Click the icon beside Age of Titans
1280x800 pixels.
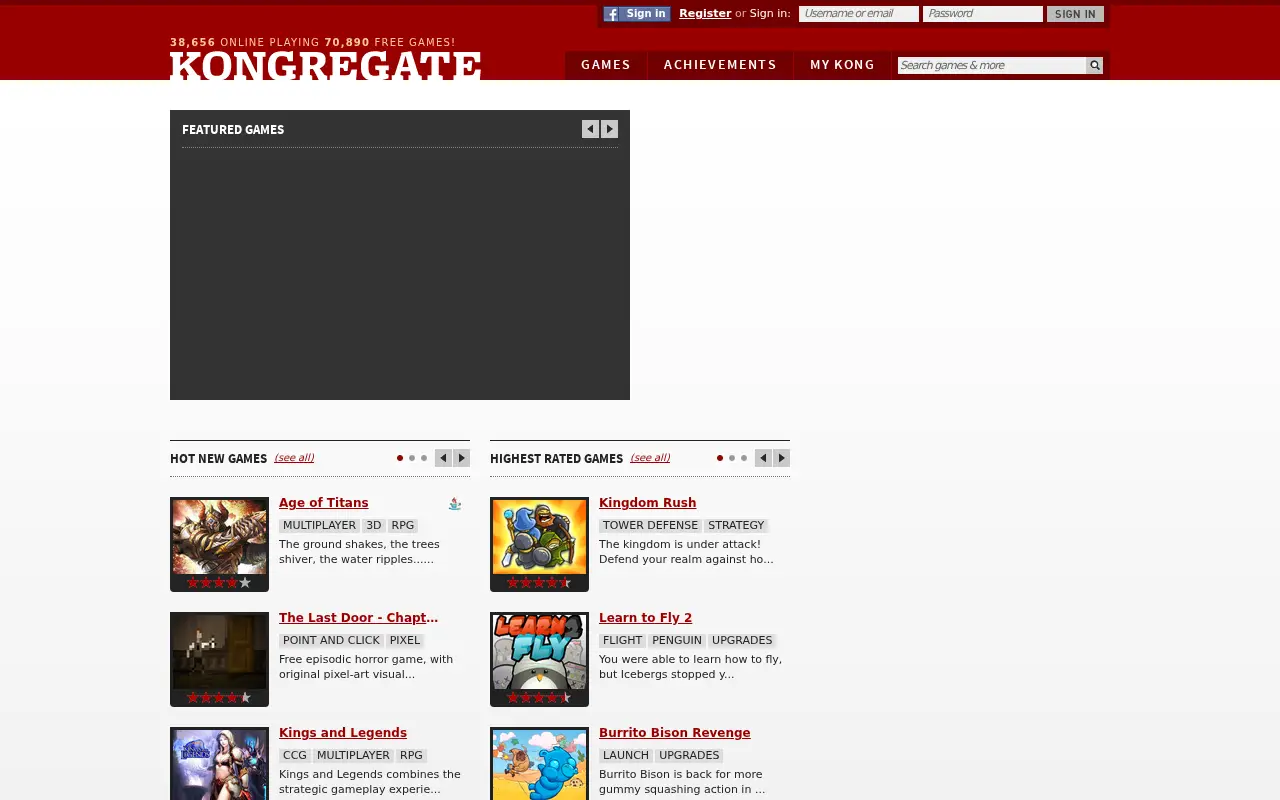(455, 504)
